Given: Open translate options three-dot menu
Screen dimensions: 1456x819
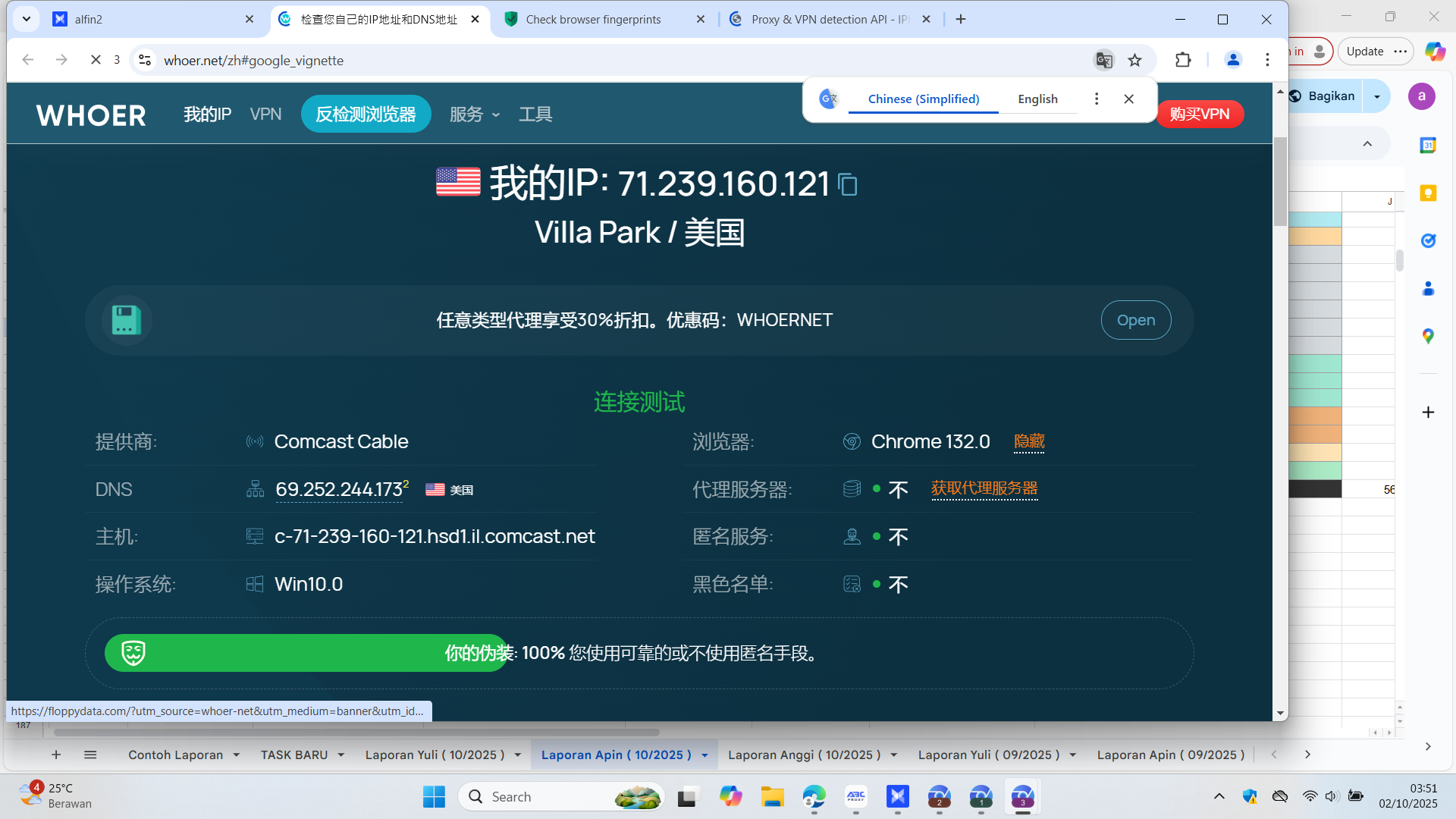Looking at the screenshot, I should pos(1096,99).
